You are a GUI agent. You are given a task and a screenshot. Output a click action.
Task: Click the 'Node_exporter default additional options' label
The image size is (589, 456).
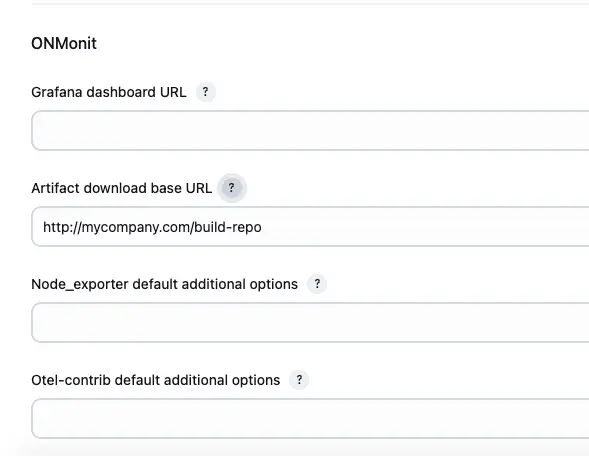click(x=165, y=284)
